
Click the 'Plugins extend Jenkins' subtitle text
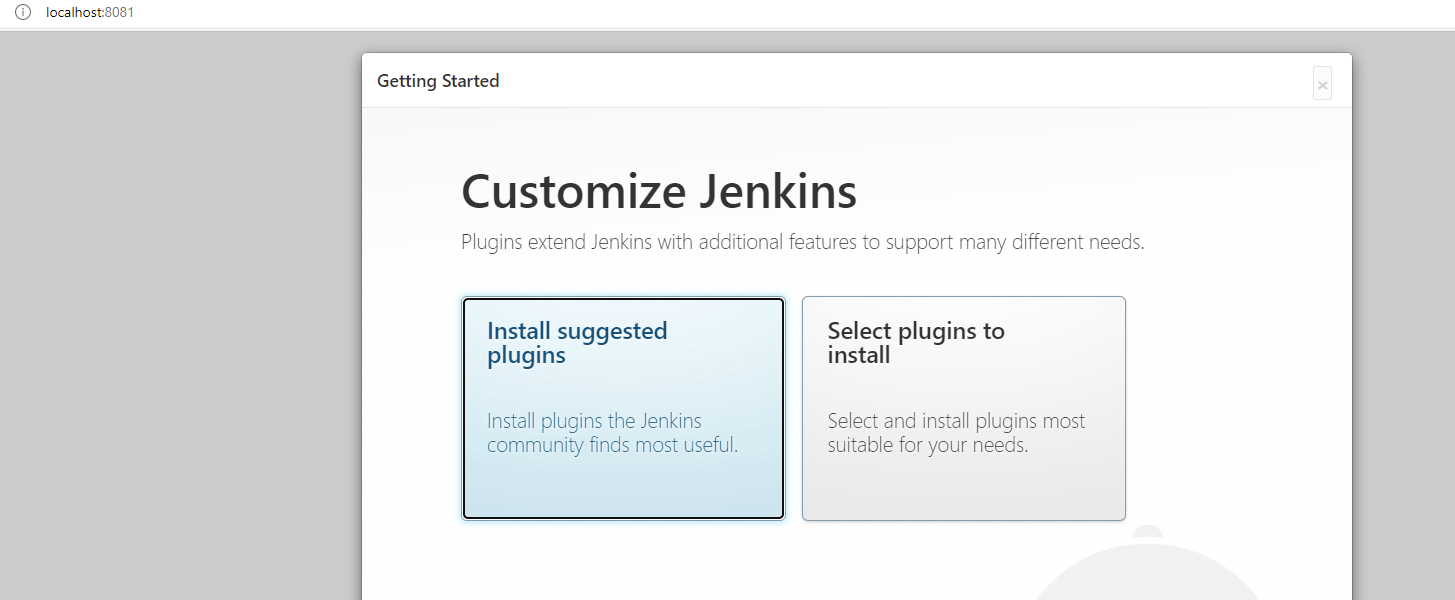tap(803, 242)
